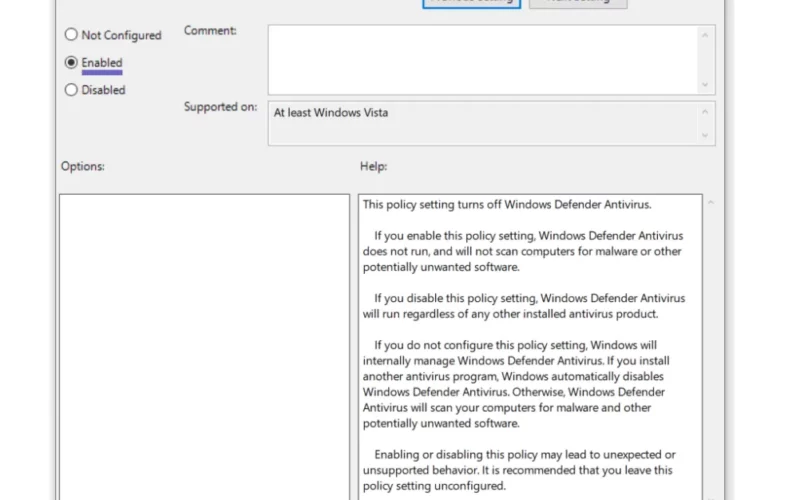
Task: Click the Supported on field showing Windows Vista
Action: (482, 123)
